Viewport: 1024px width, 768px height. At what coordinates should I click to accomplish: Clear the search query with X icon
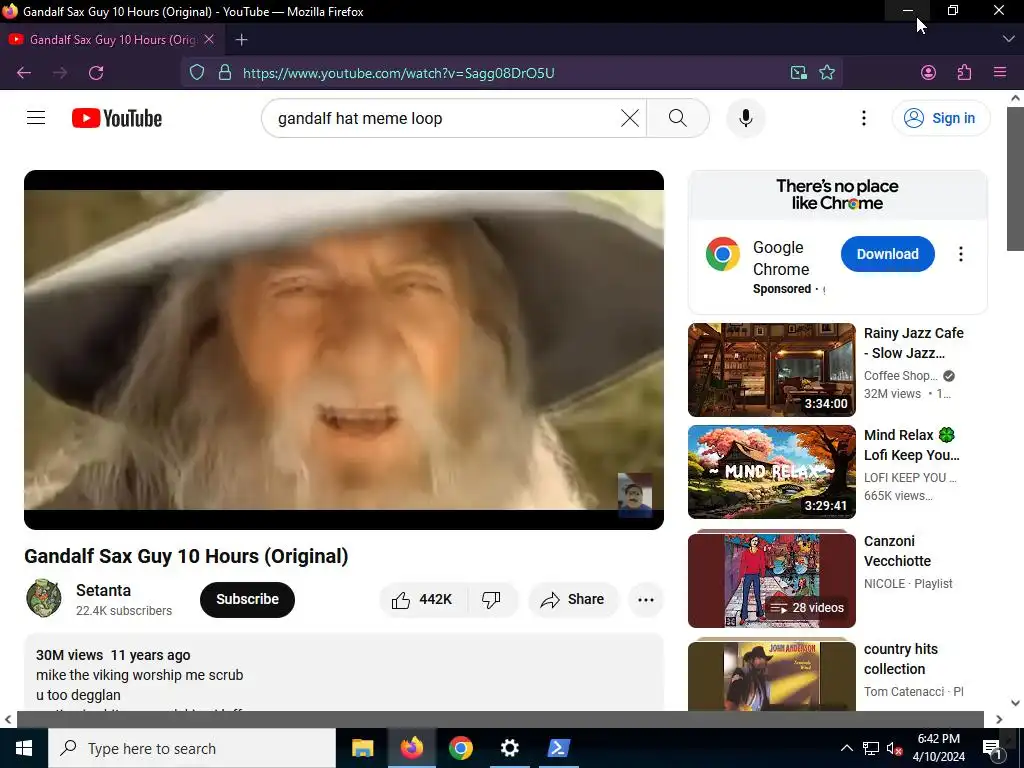pos(630,118)
